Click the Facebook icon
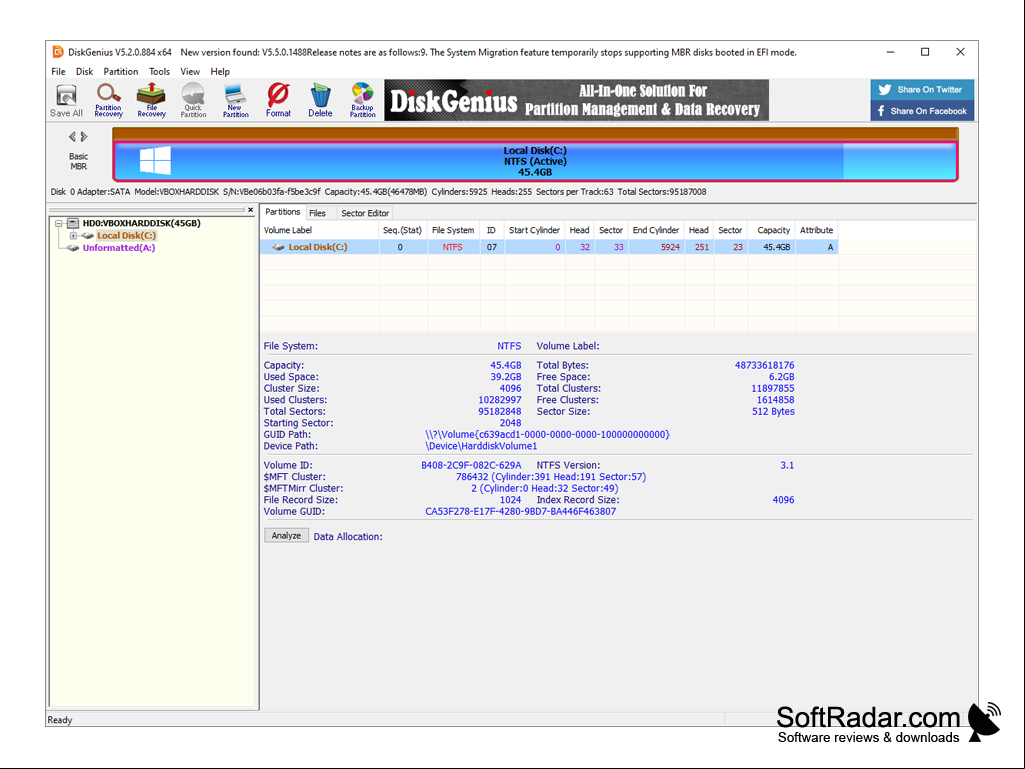 point(881,111)
